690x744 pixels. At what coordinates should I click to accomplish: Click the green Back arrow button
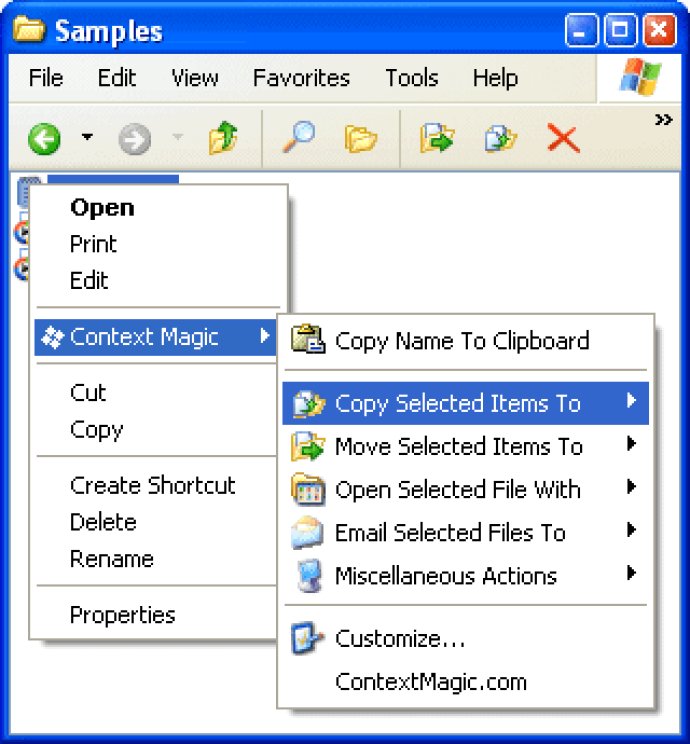(44, 139)
